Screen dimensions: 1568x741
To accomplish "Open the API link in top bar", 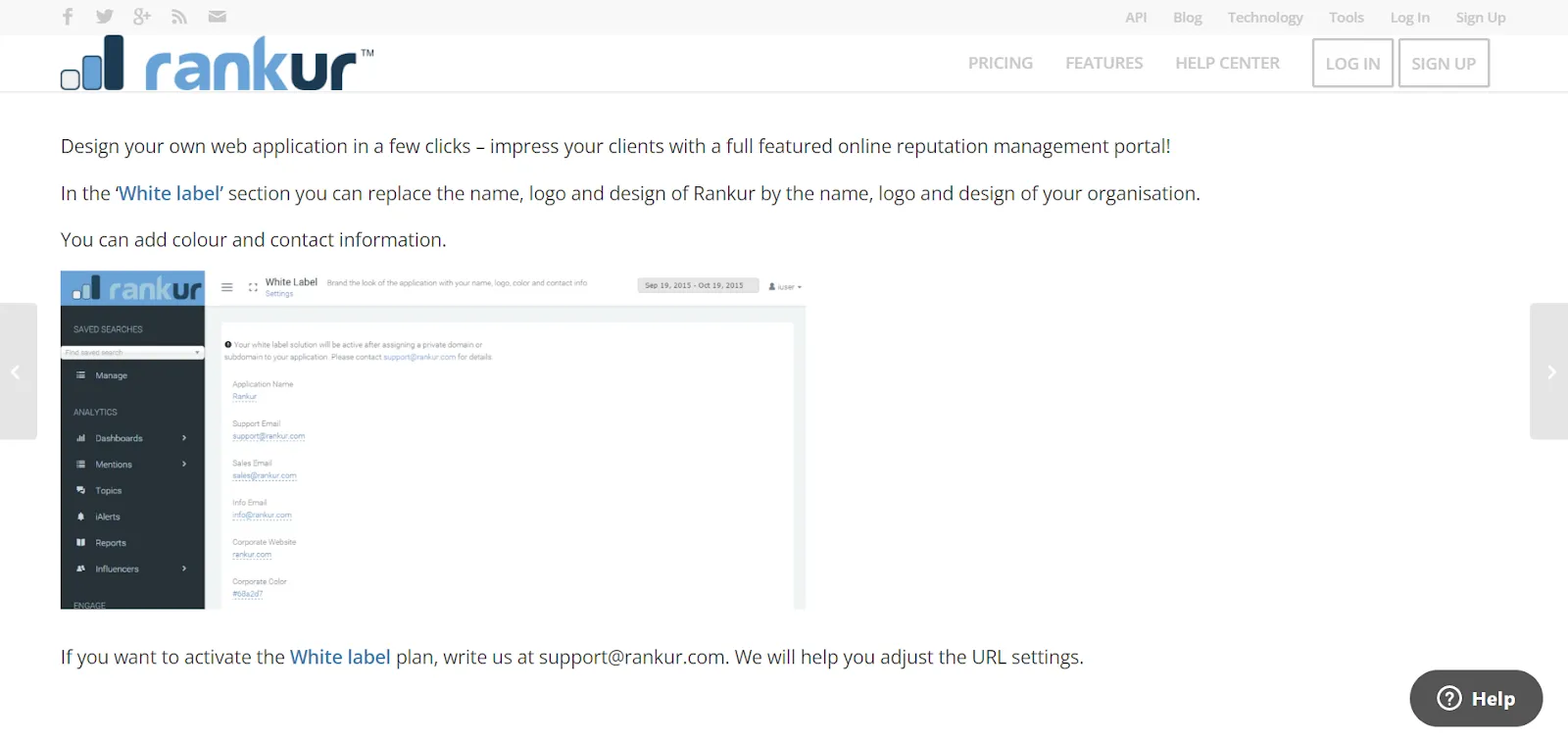I will pyautogui.click(x=1136, y=18).
